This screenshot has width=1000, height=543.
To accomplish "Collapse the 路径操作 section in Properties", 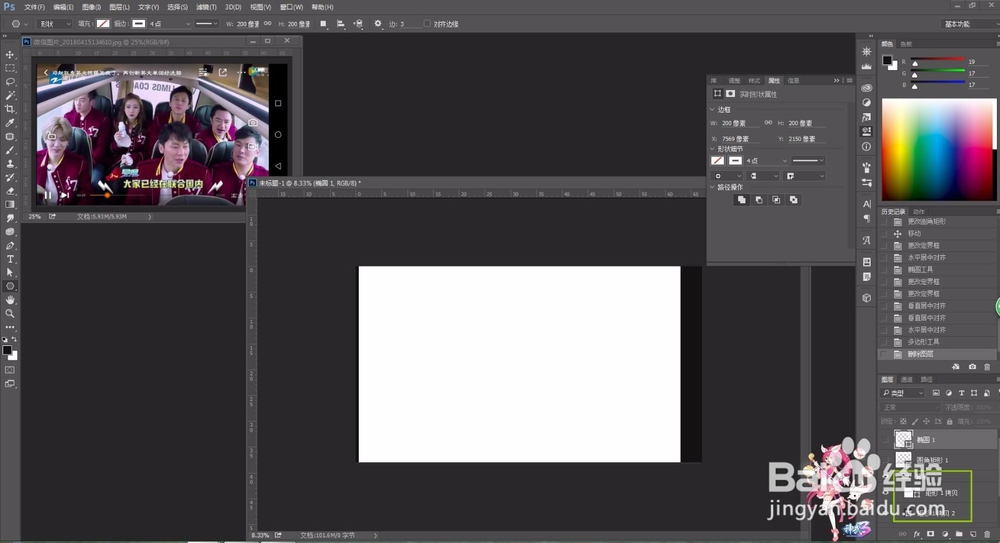I will [712, 187].
